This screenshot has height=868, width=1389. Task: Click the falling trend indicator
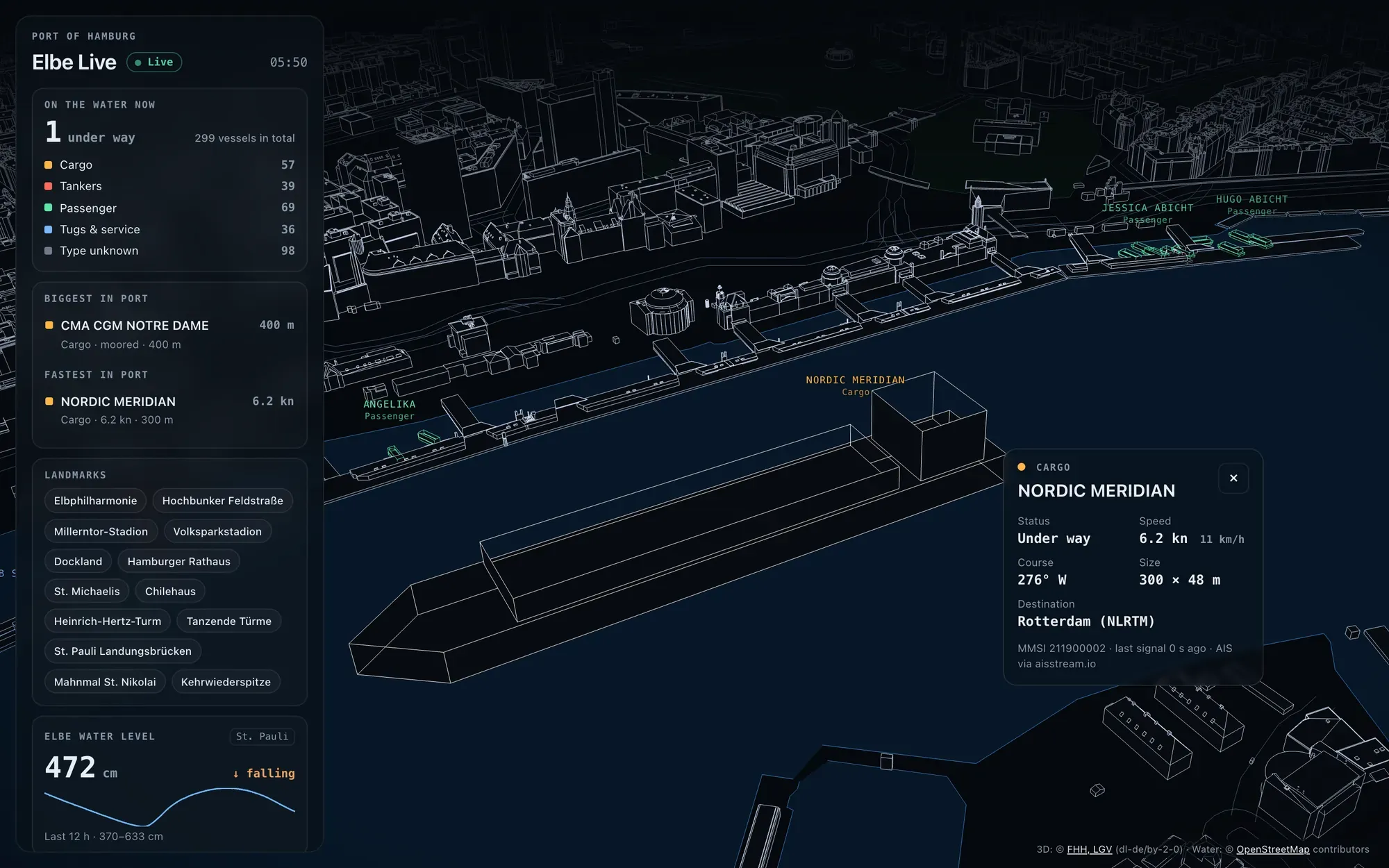coord(264,773)
